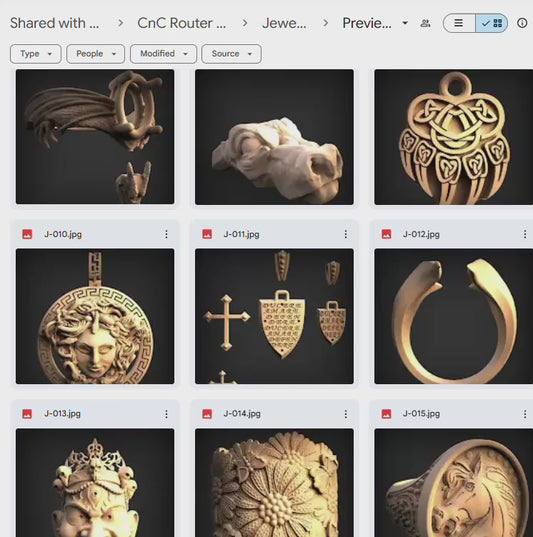
Task: Open the open ring band thumbnail
Action: [x=454, y=316]
